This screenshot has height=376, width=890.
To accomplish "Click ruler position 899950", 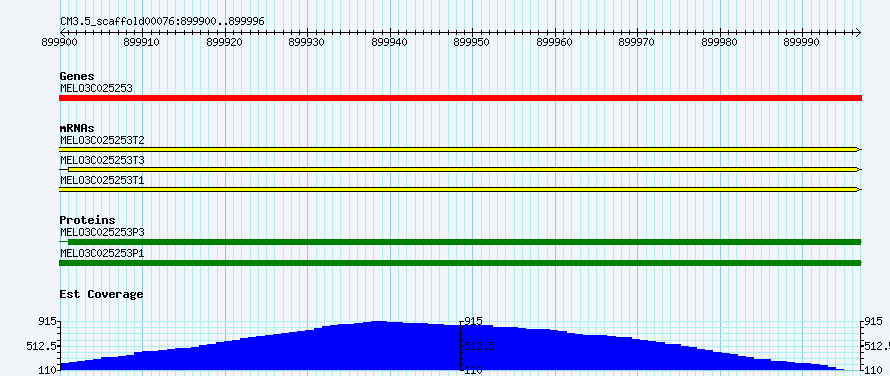I will click(x=472, y=42).
